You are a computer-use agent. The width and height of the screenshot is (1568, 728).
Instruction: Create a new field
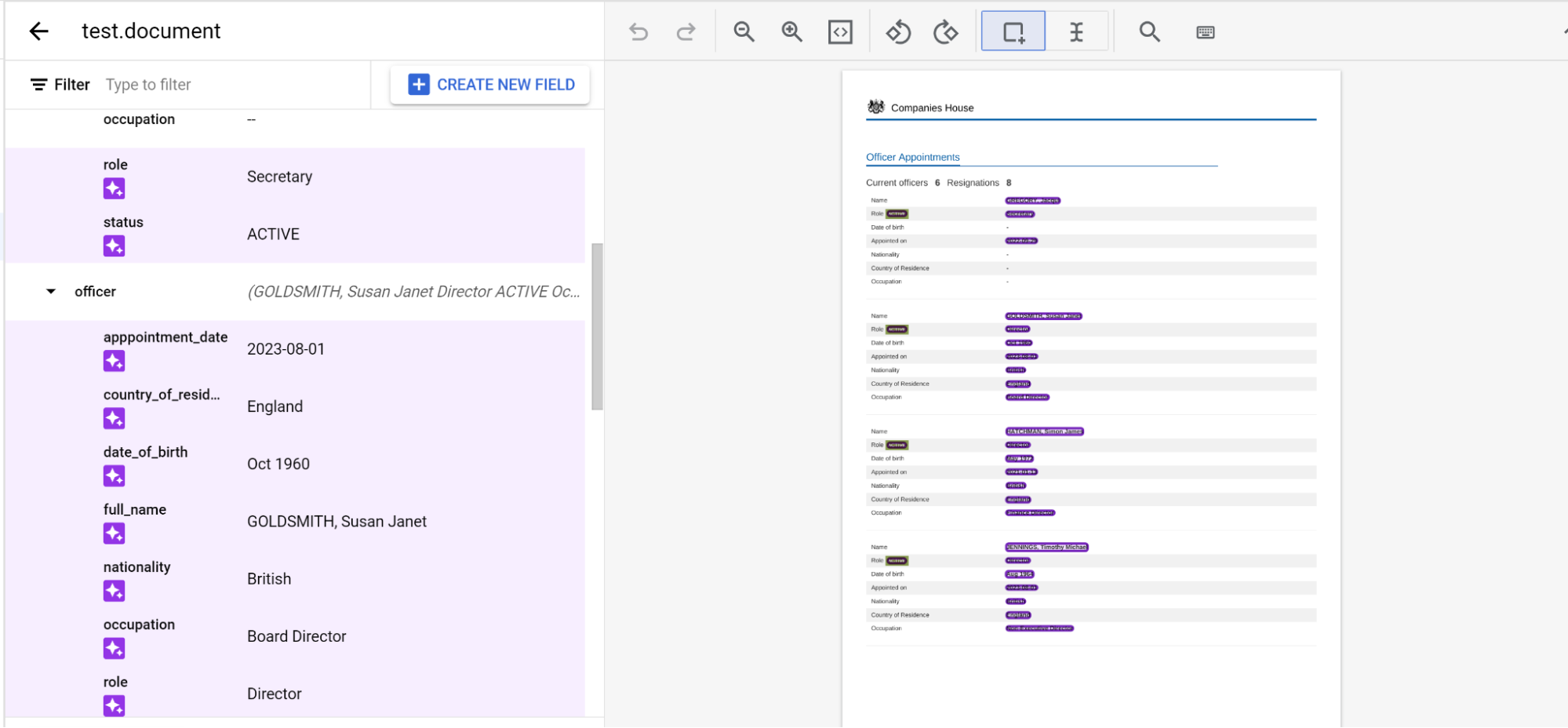(491, 85)
